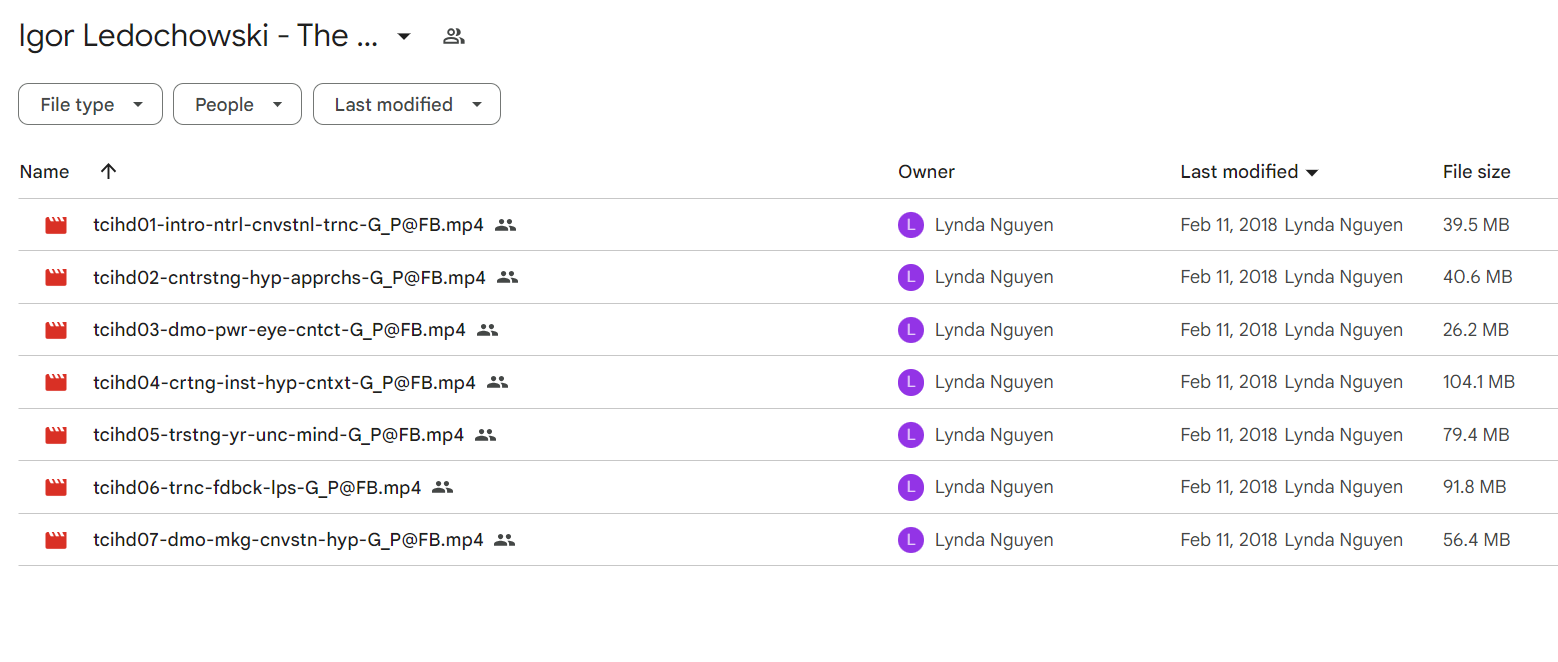Click the folder title Igor Ledochowski
This screenshot has width=1558, height=662.
point(198,36)
